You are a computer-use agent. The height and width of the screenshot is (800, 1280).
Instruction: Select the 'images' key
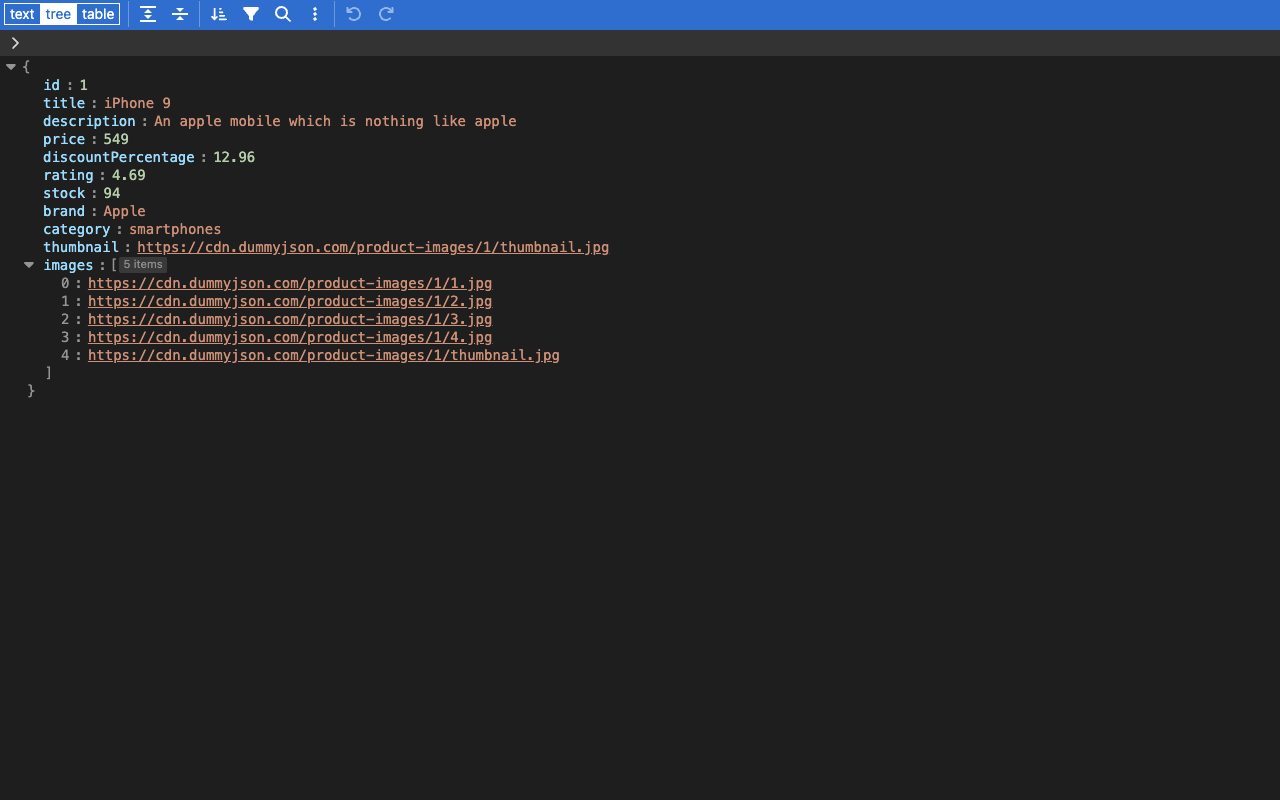coord(68,265)
